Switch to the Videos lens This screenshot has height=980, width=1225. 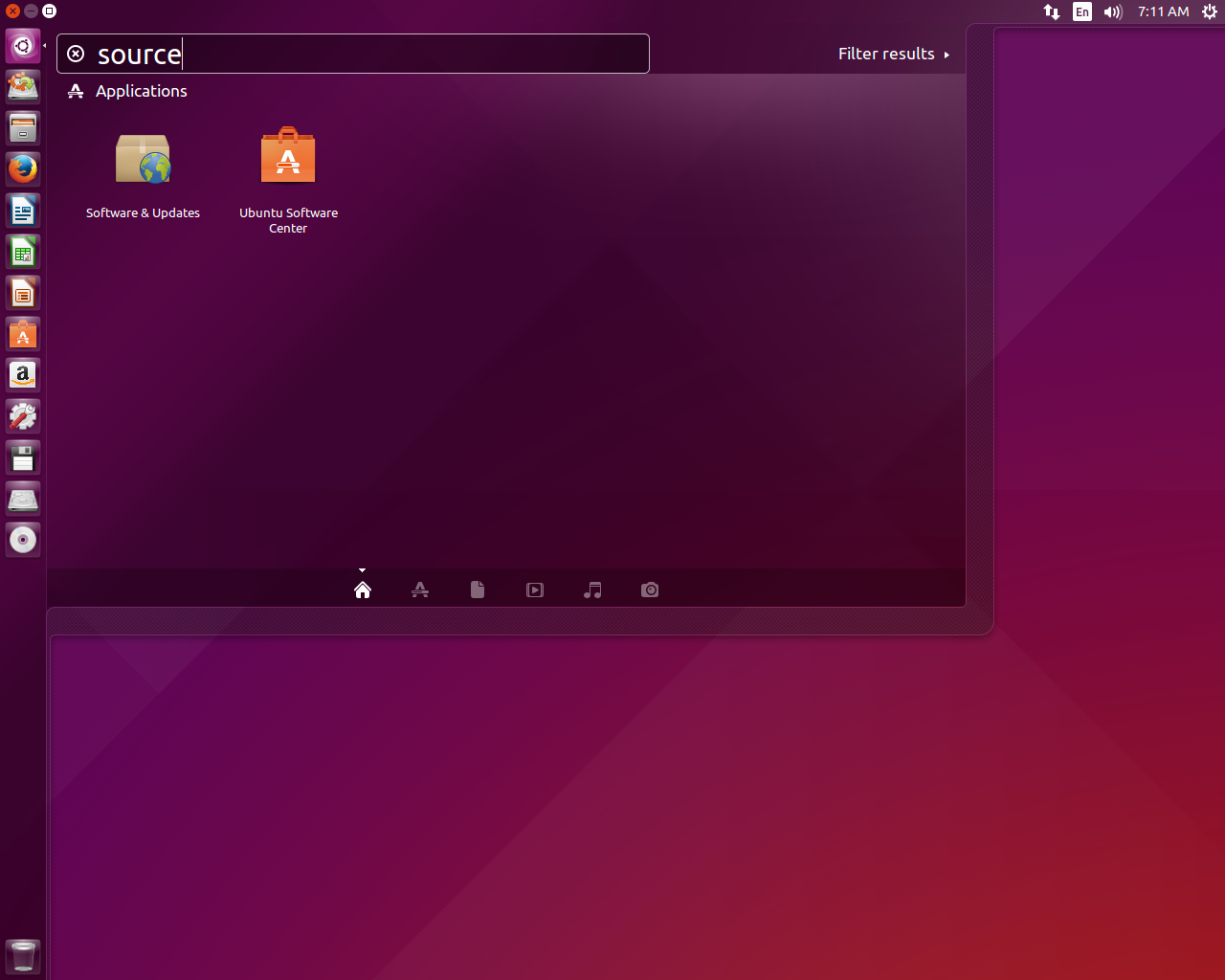pos(535,590)
